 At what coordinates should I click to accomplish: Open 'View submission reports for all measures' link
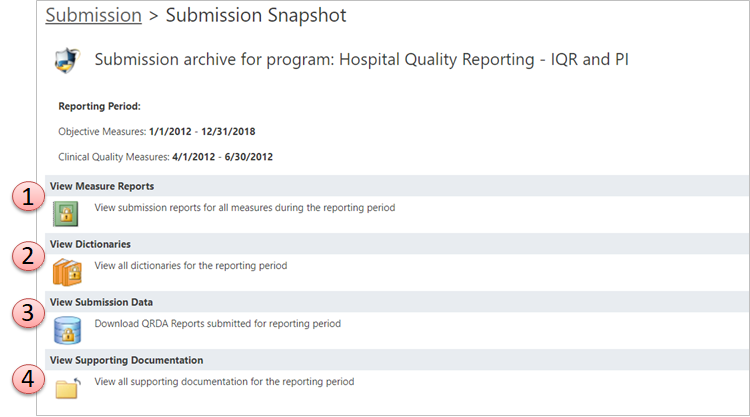click(x=245, y=208)
